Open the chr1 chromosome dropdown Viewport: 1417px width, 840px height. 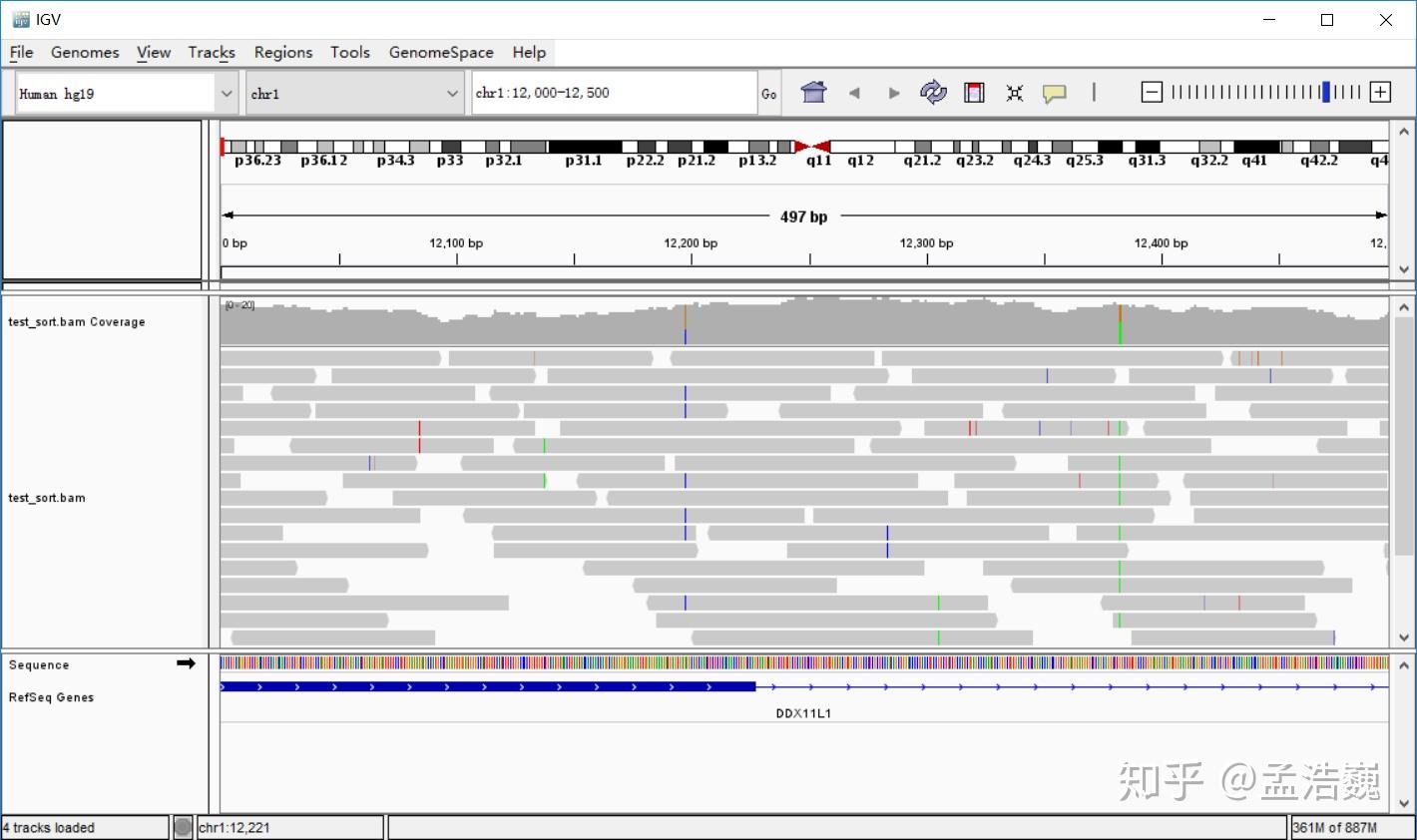pos(451,92)
